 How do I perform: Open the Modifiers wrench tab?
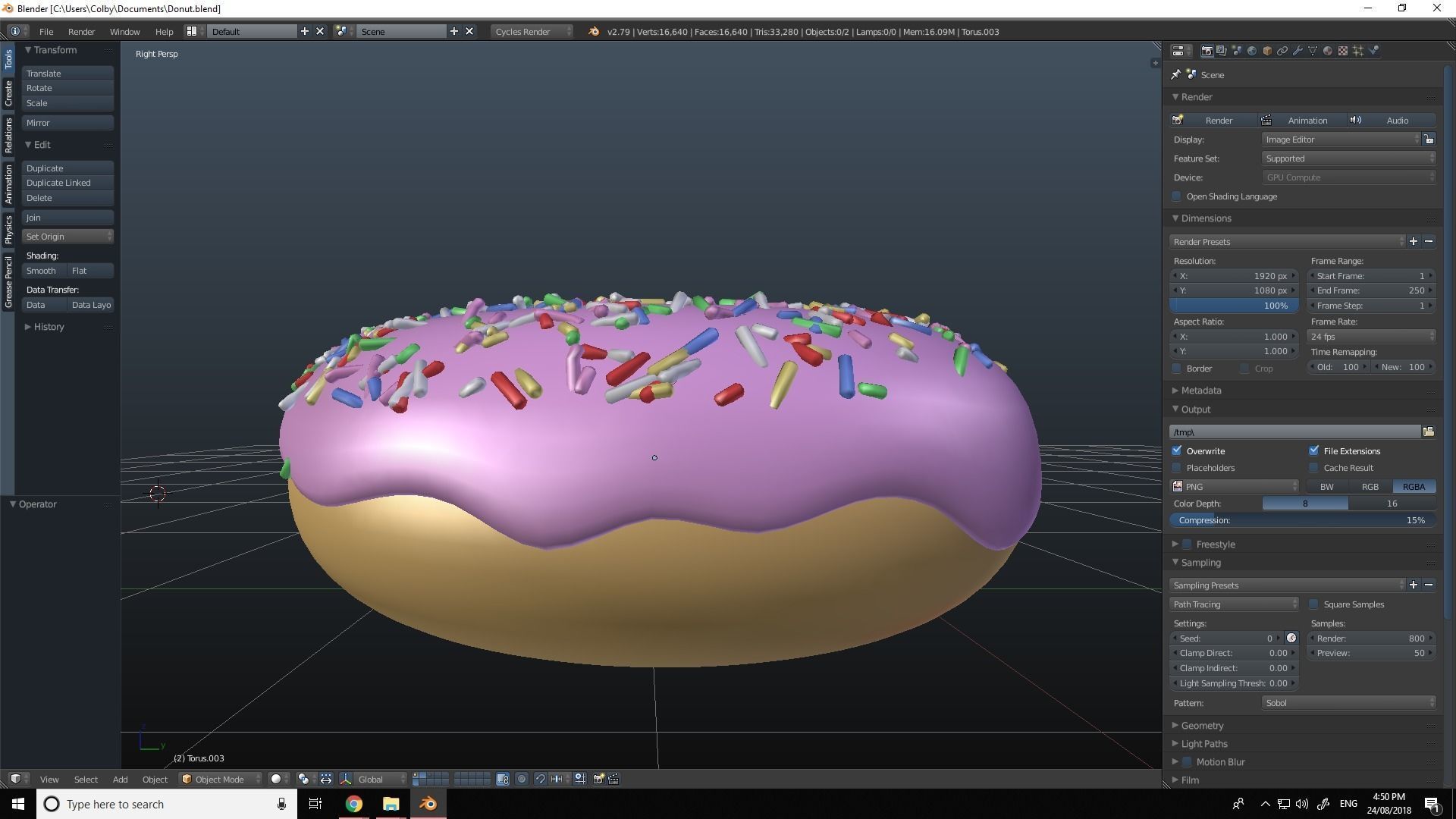(1298, 51)
